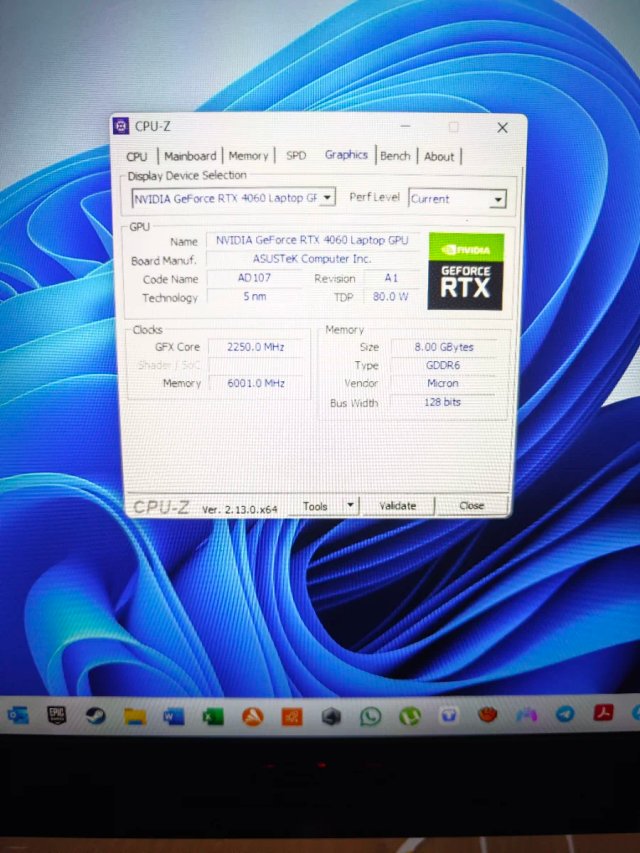Open the About tab
Image resolution: width=640 pixels, height=853 pixels.
439,157
